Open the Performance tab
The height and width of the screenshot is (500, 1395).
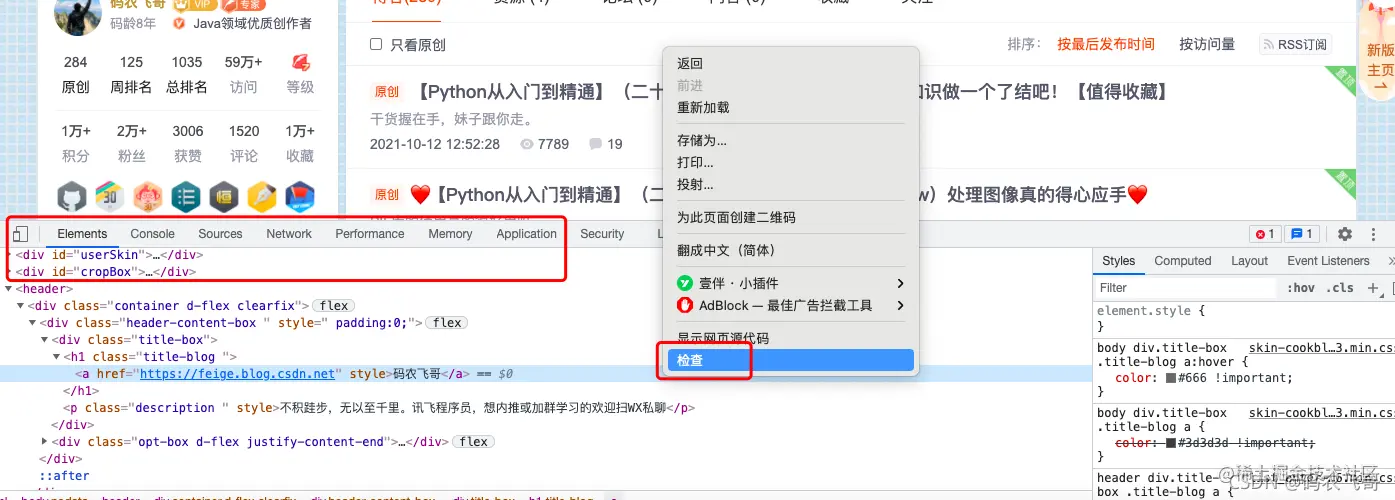coord(370,234)
